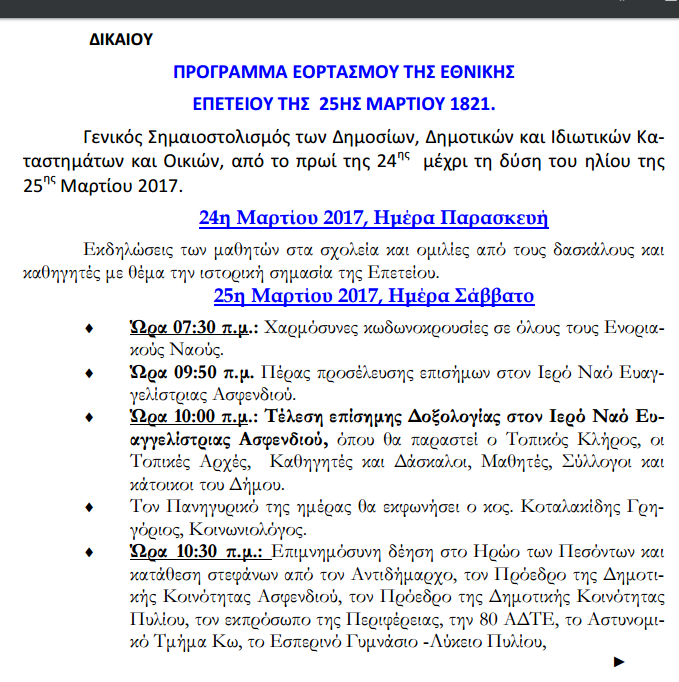This screenshot has width=679, height=682.
Task: Click the underlined Ώρα 10:00 π.μ. label
Action: click(191, 417)
